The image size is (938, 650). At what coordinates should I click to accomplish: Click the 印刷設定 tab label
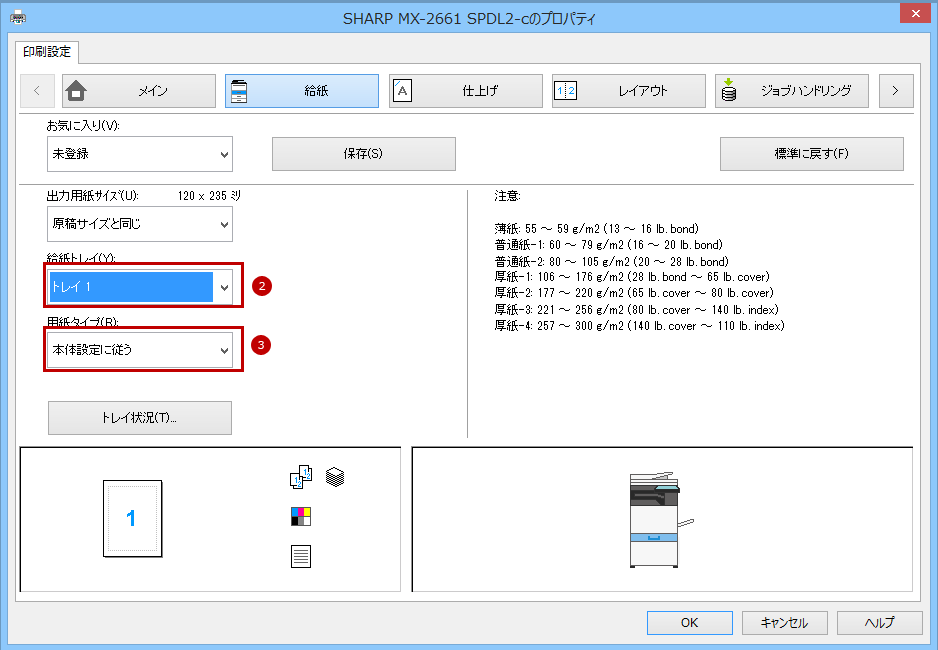[47, 52]
